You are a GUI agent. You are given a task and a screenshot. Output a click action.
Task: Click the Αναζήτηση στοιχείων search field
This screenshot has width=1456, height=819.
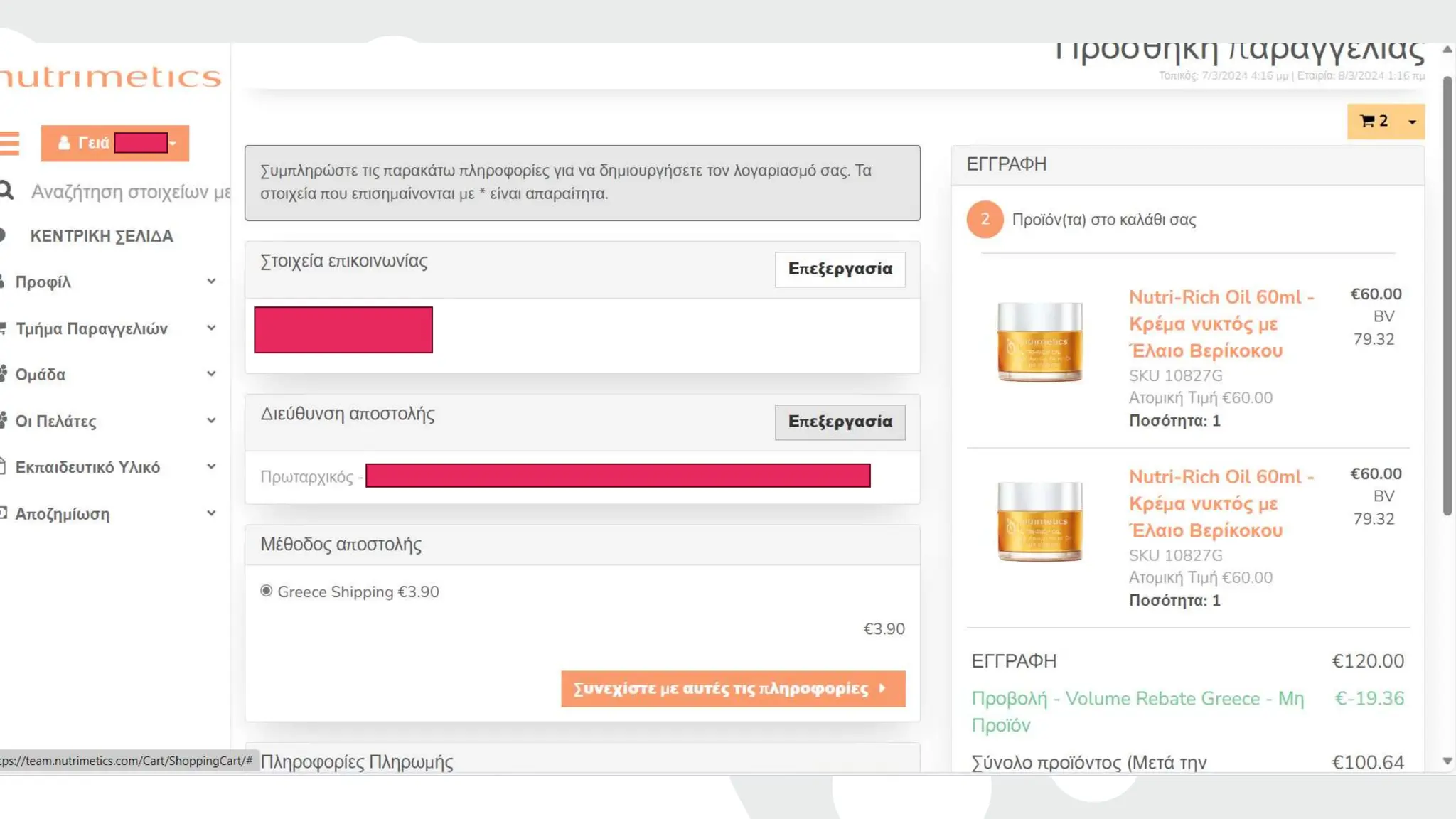click(131, 192)
